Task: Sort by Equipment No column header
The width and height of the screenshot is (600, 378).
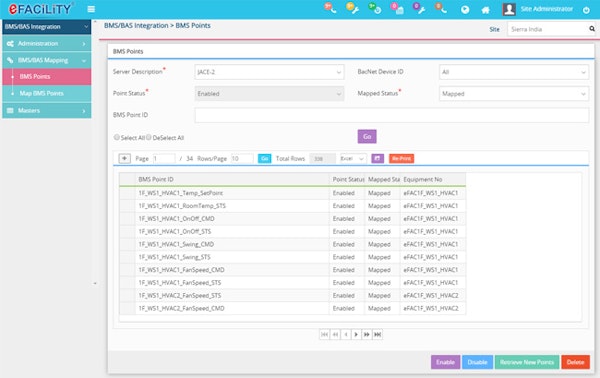Action: click(x=433, y=179)
